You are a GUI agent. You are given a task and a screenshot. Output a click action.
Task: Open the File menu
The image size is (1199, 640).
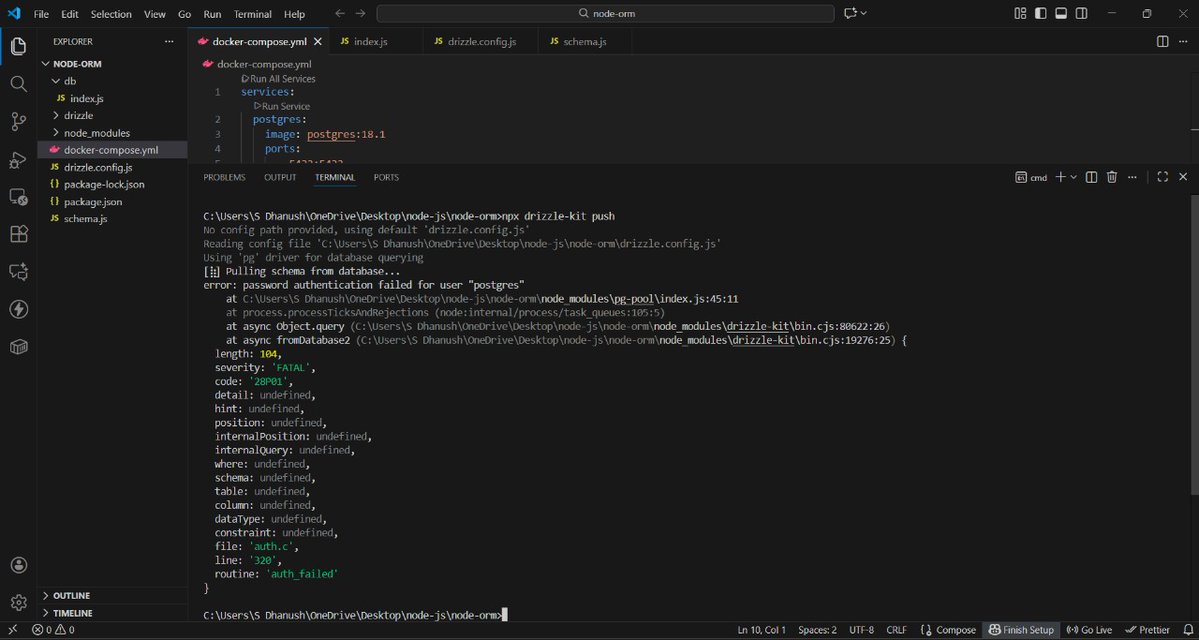point(41,14)
